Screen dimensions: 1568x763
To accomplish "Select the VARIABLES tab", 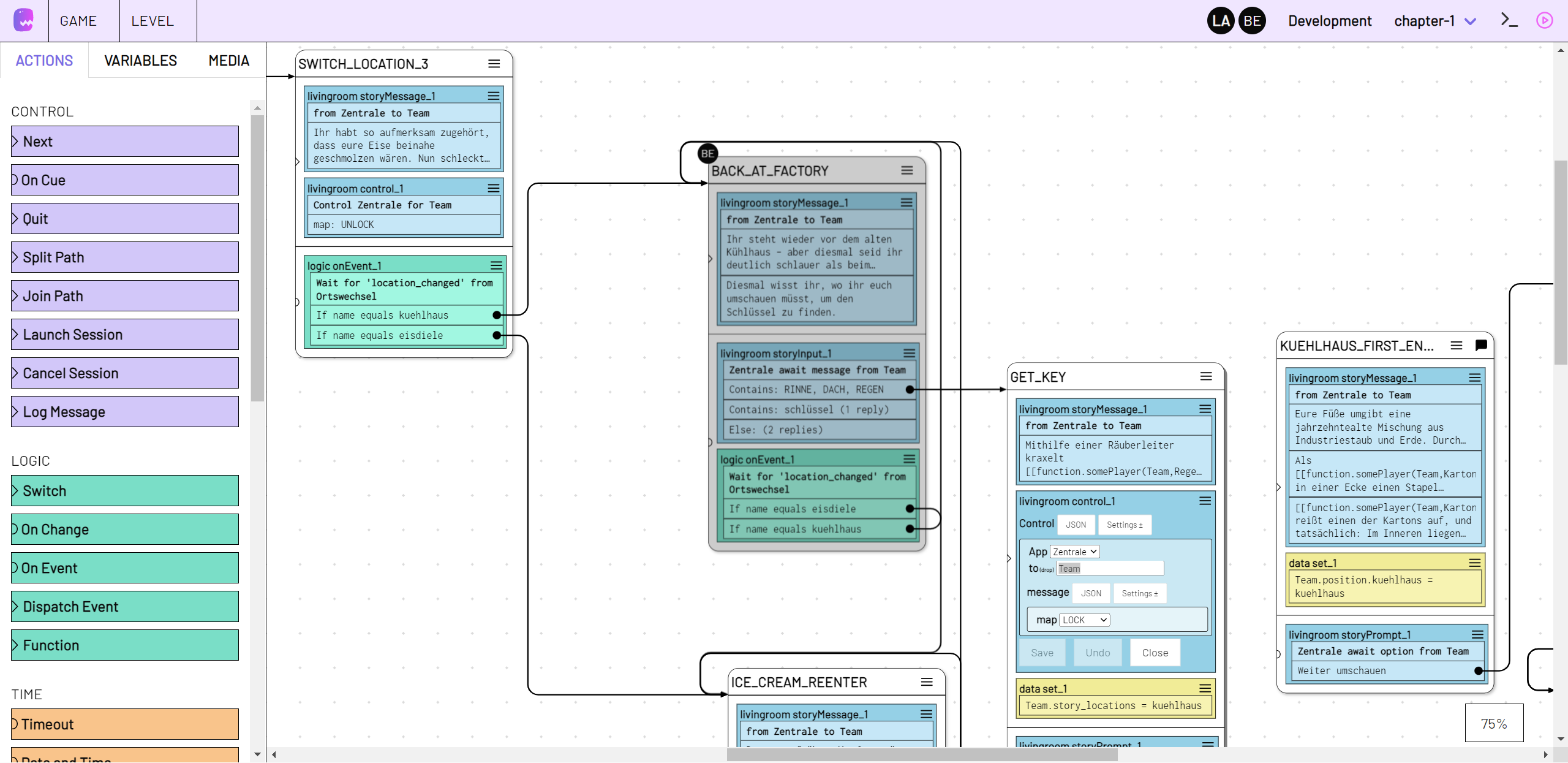I will [140, 61].
